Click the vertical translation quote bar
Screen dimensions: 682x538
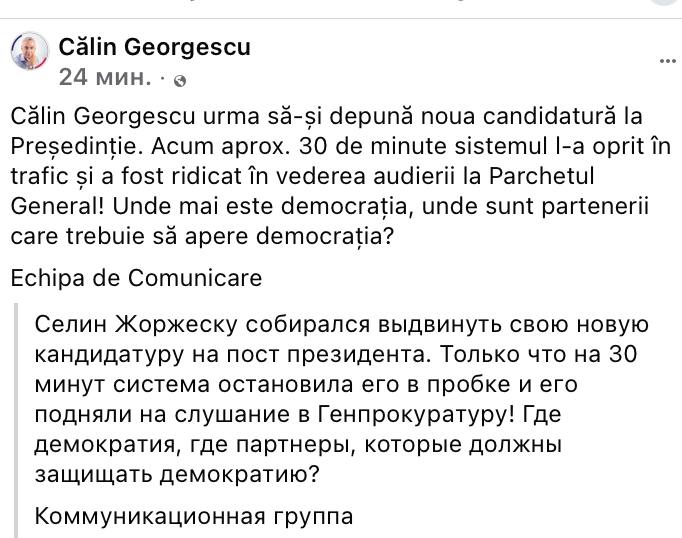(x=17, y=422)
